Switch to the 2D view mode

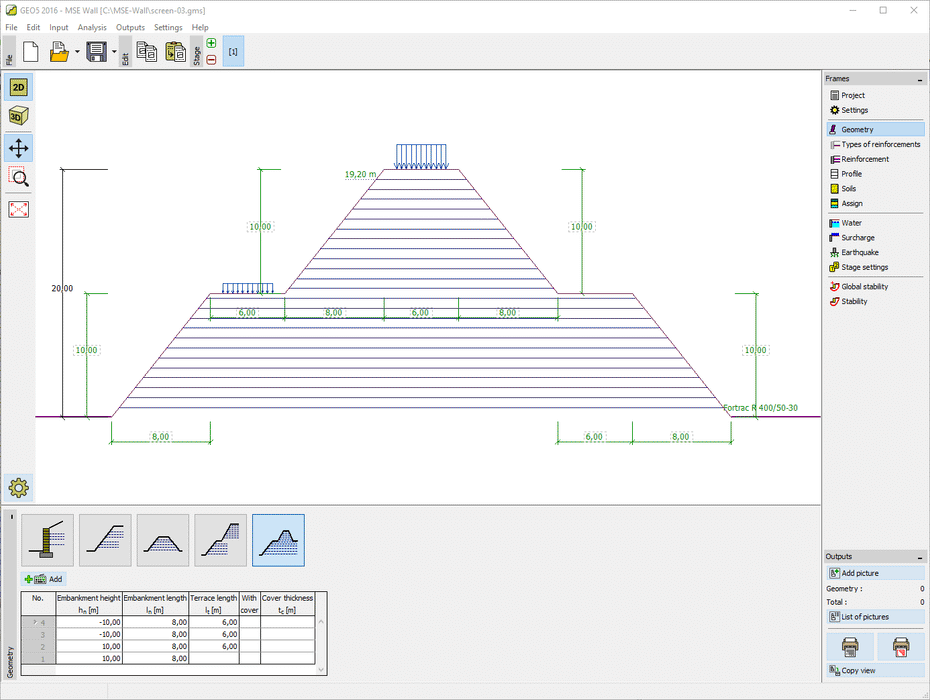(x=18, y=87)
